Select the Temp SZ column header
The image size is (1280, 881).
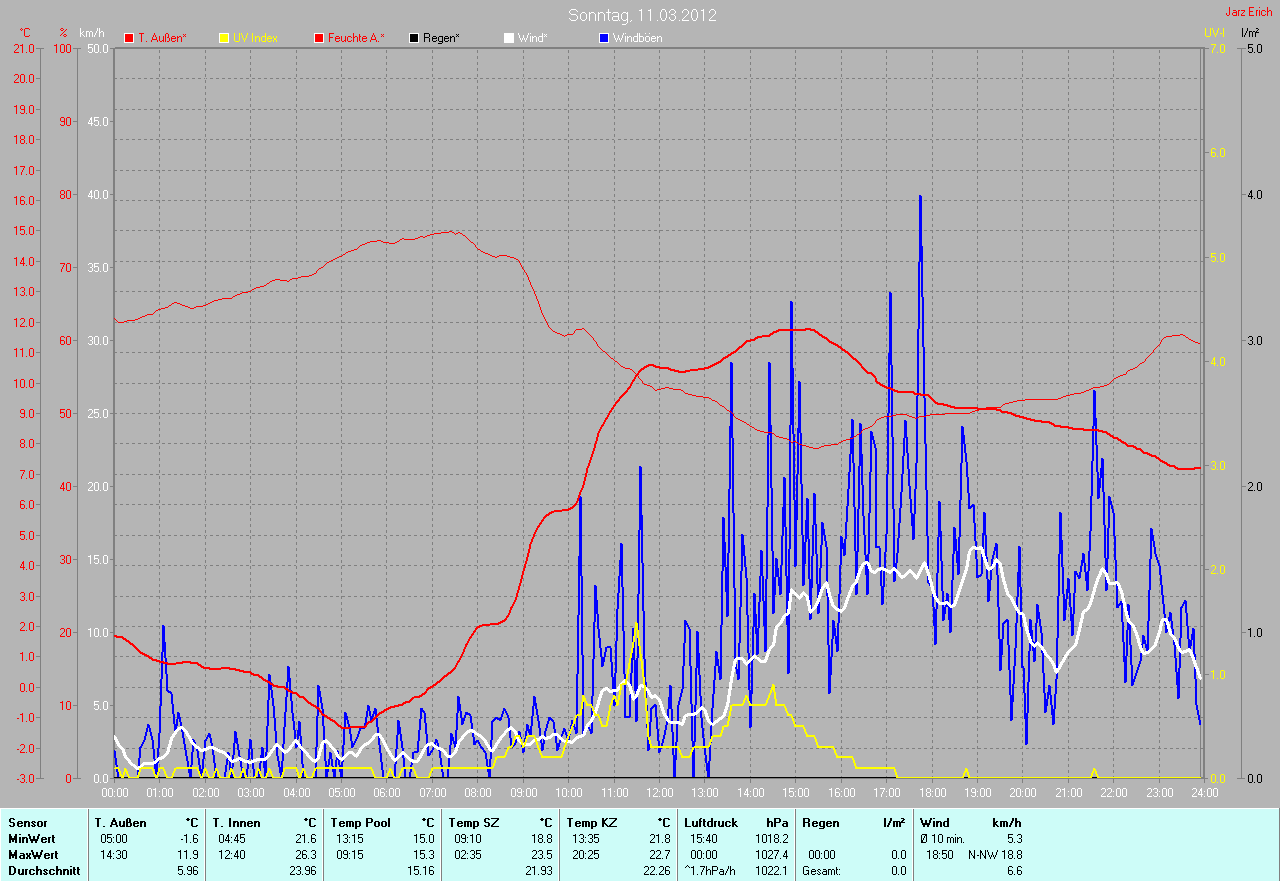pyautogui.click(x=472, y=822)
